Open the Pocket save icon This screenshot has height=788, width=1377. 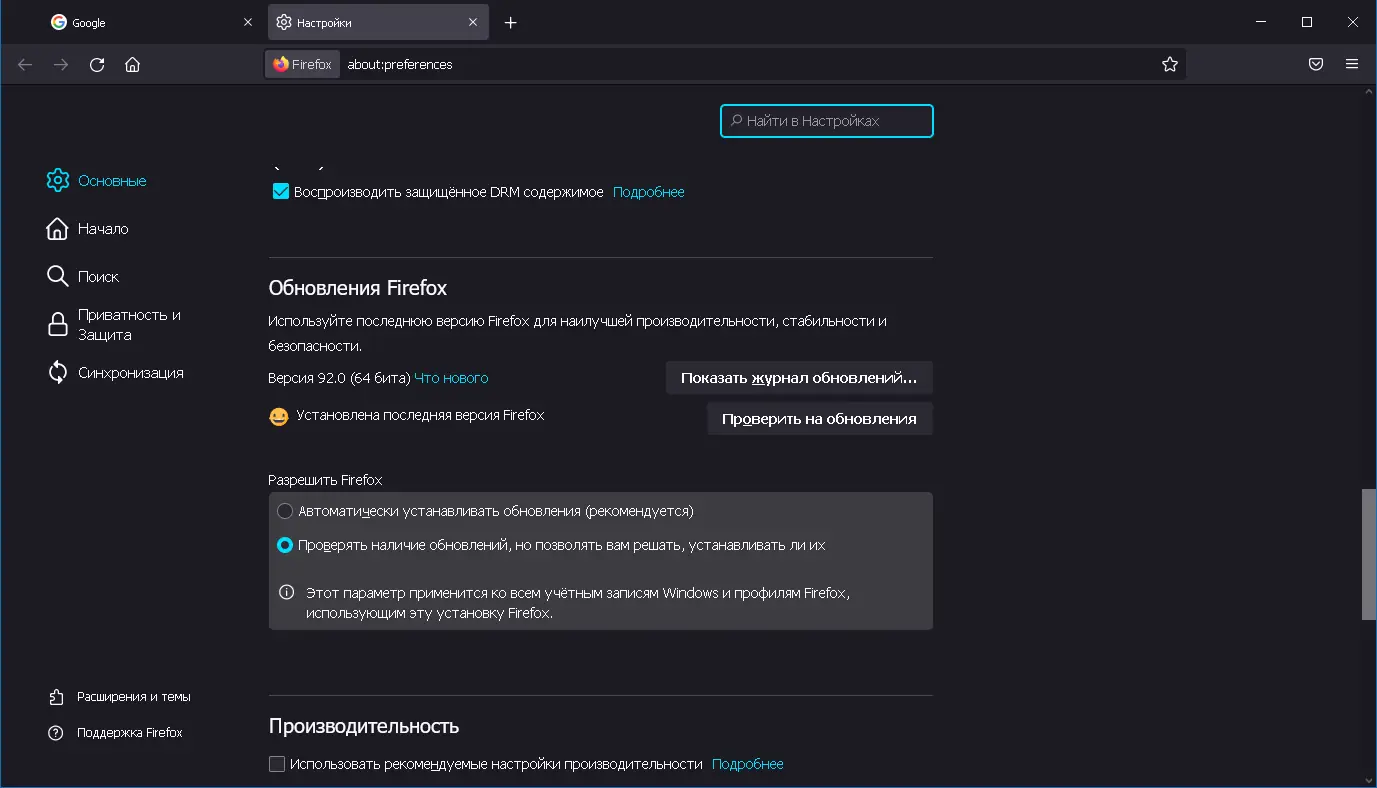coord(1316,65)
